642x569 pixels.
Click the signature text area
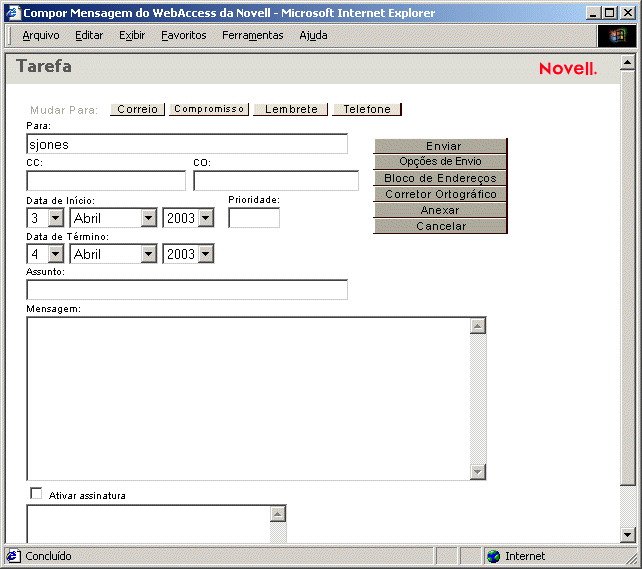(148, 524)
